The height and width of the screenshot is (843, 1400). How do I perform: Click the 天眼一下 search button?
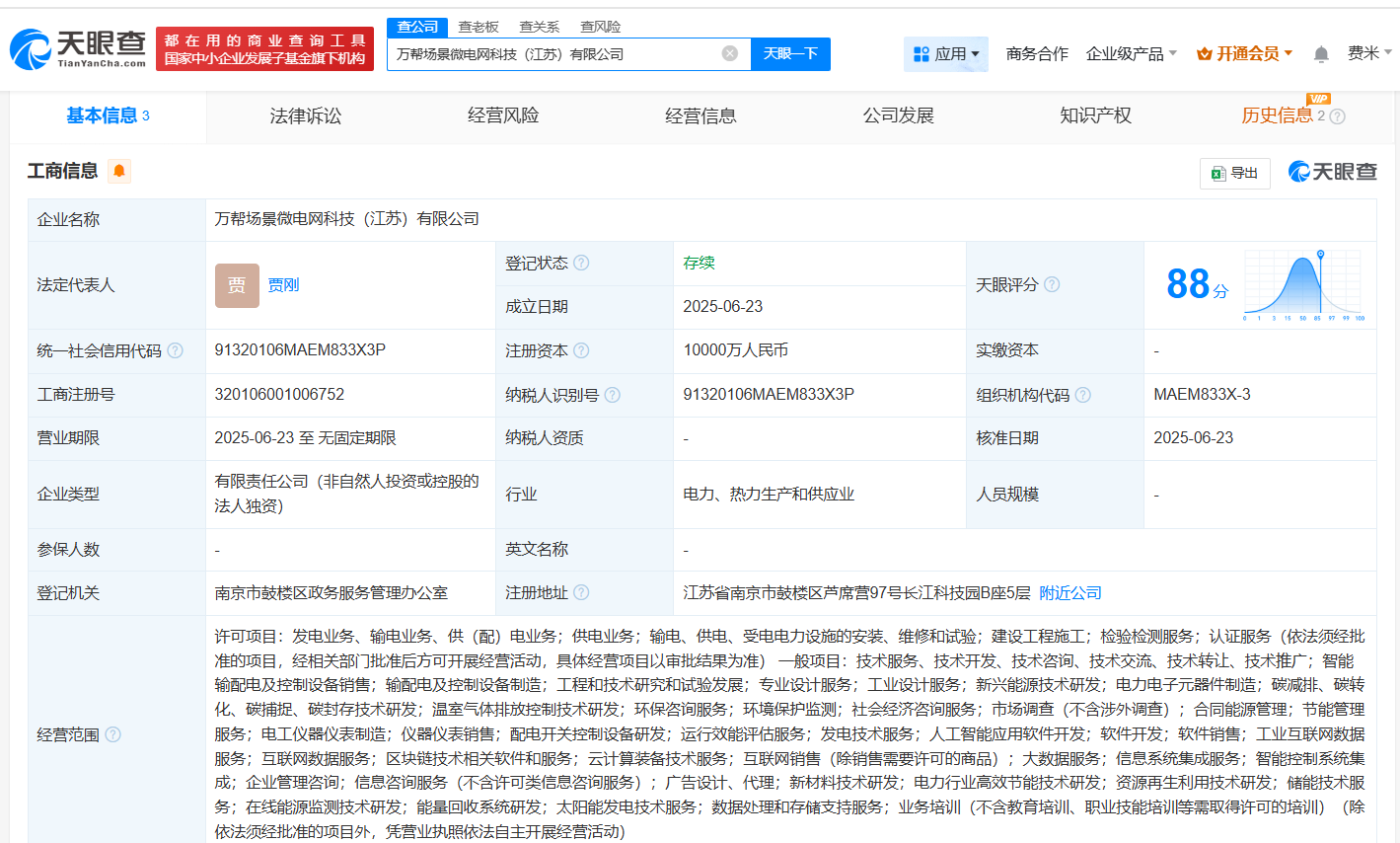click(x=789, y=54)
